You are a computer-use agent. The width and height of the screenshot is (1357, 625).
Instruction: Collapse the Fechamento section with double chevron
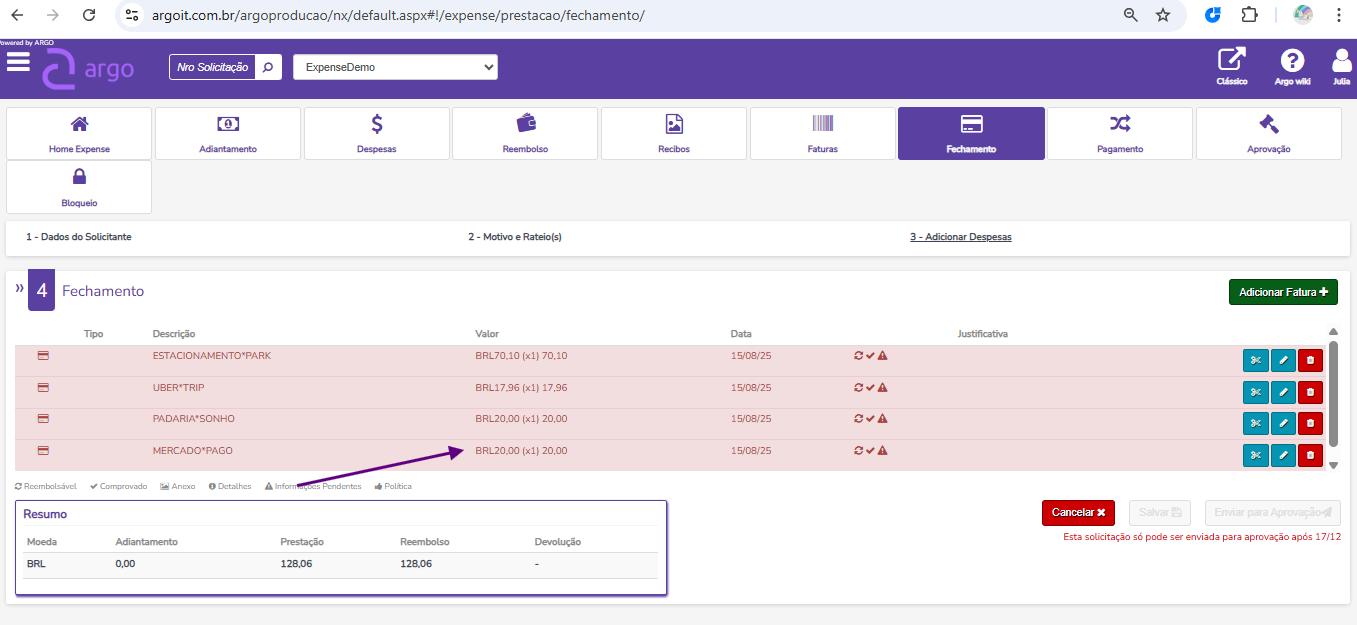pyautogui.click(x=19, y=288)
